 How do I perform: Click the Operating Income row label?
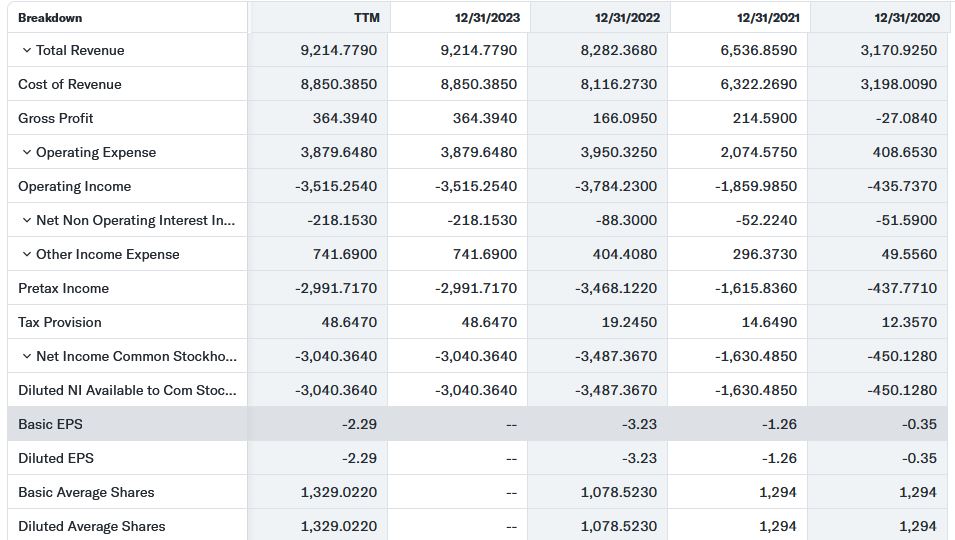pyautogui.click(x=74, y=186)
